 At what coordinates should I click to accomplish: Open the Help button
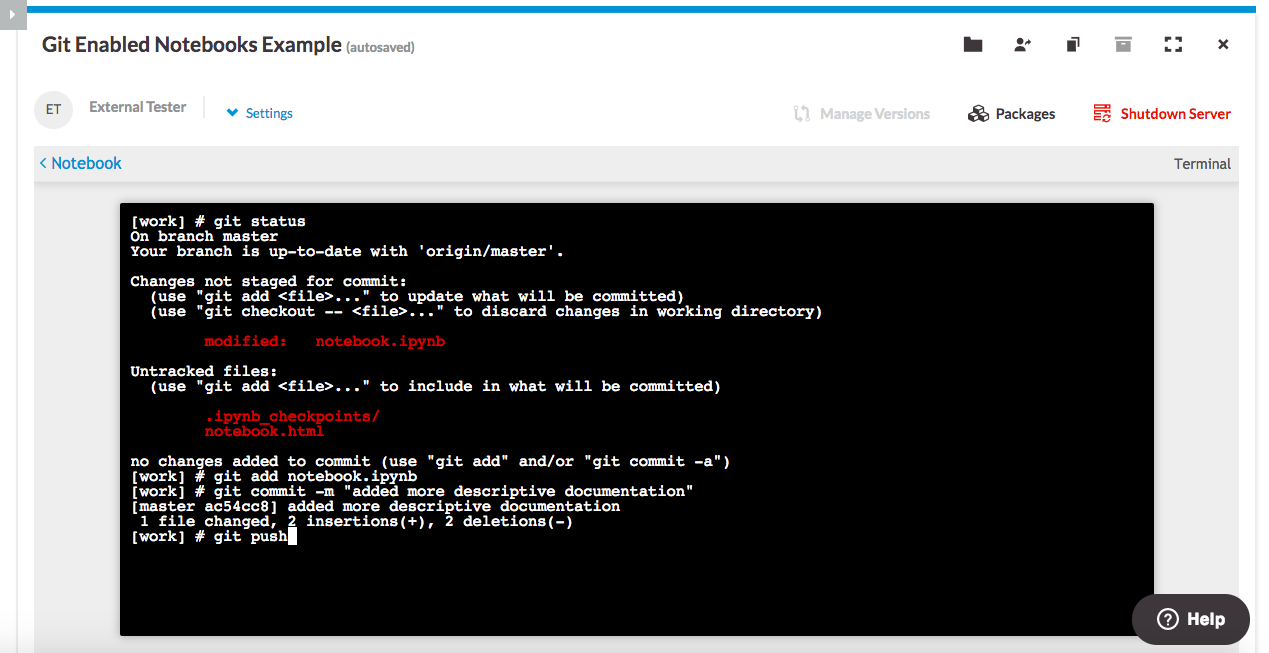(1190, 619)
